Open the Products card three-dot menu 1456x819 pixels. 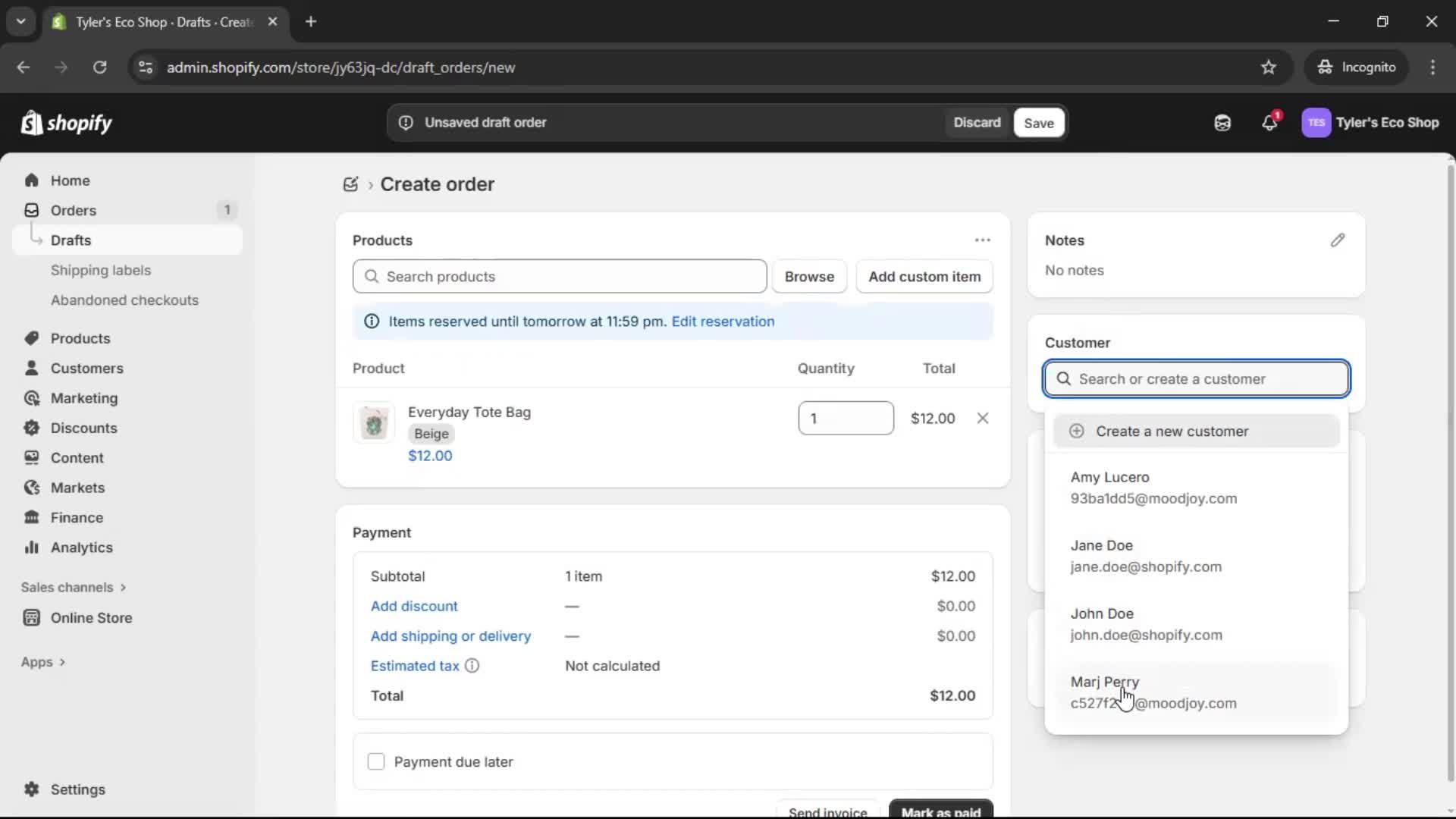(x=982, y=240)
